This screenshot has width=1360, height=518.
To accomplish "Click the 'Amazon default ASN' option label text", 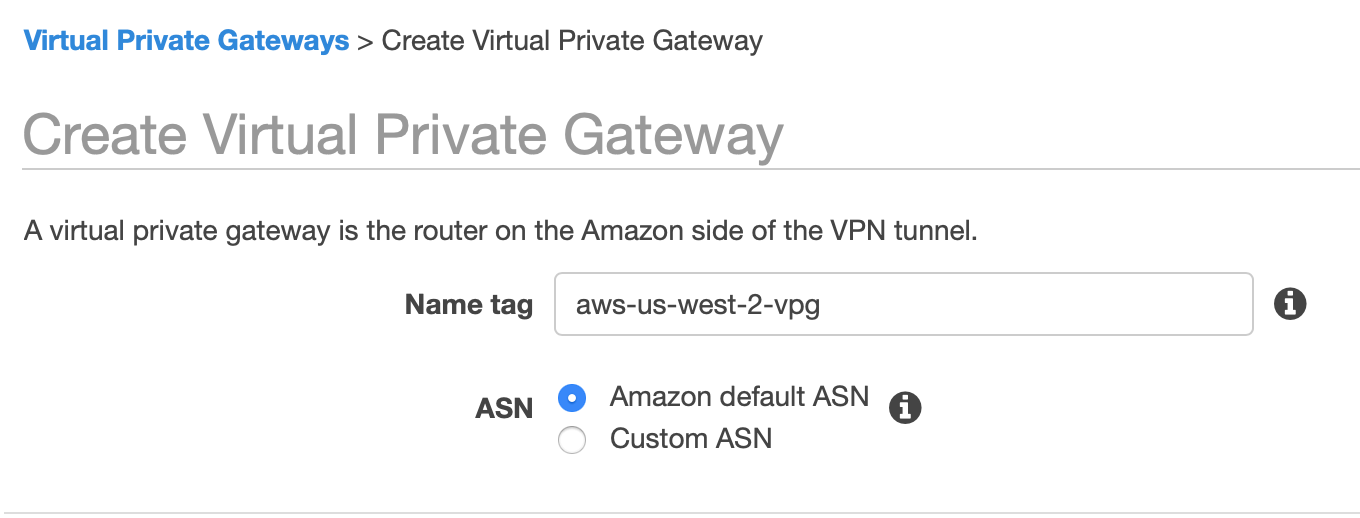I will click(x=739, y=397).
